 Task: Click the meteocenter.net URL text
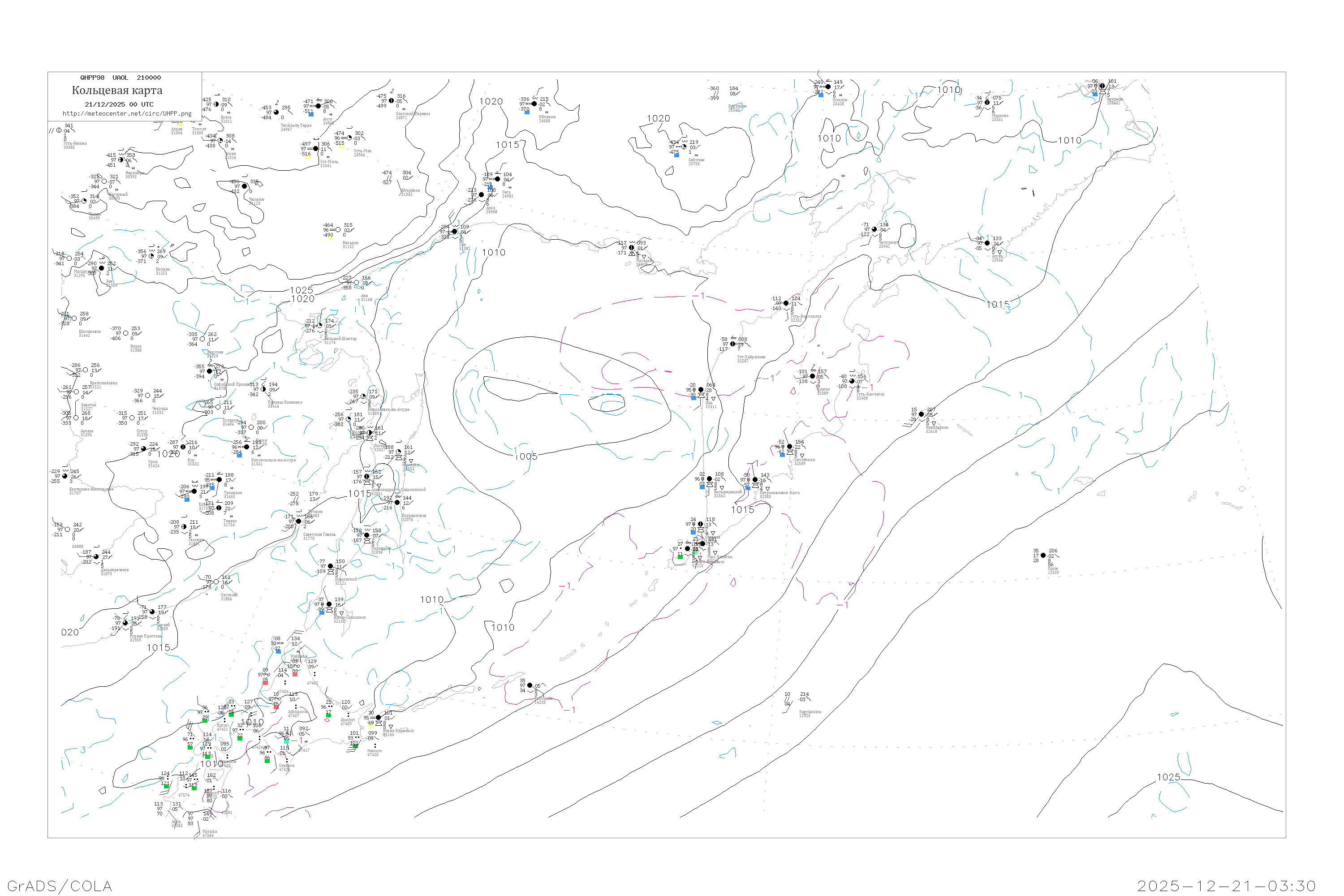click(127, 114)
